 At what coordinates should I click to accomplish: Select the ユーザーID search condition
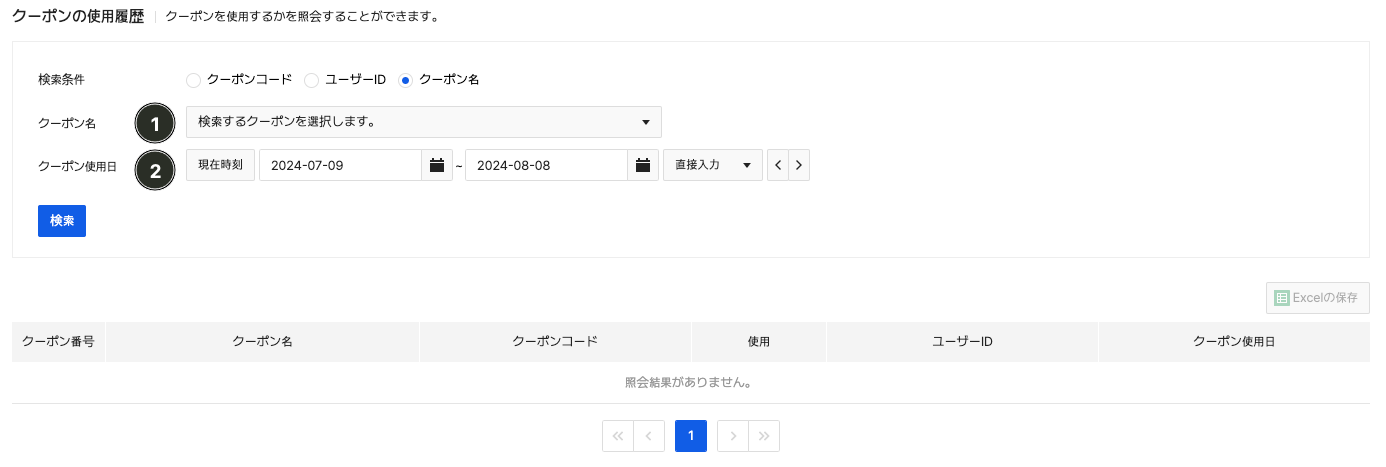(x=311, y=80)
